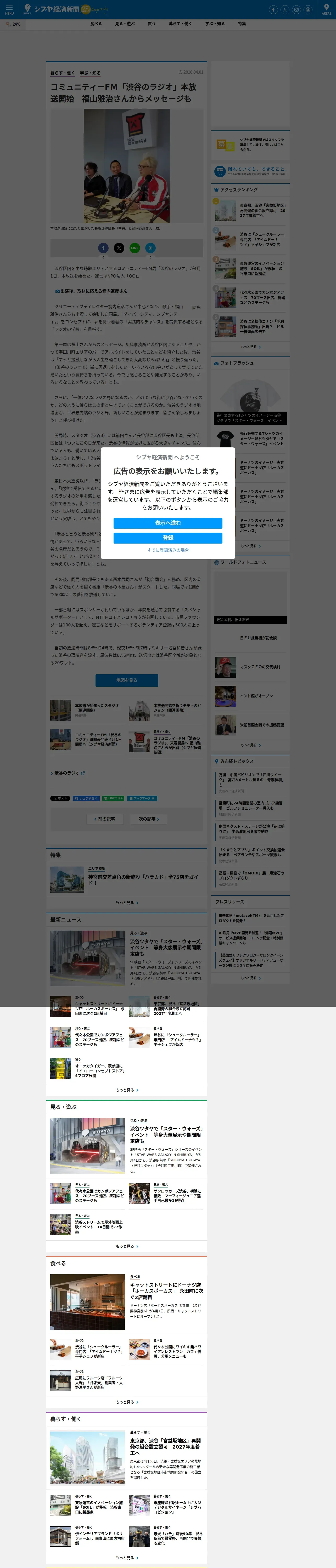The height and width of the screenshot is (1568, 336).
Task: Click the 地図を見る button
Action: coord(127,680)
